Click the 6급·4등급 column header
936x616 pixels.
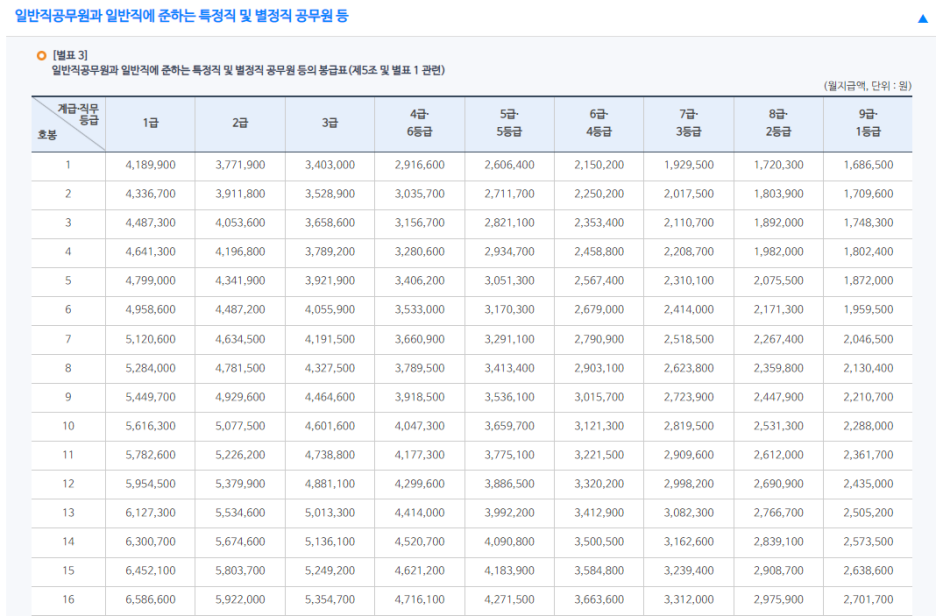click(599, 124)
